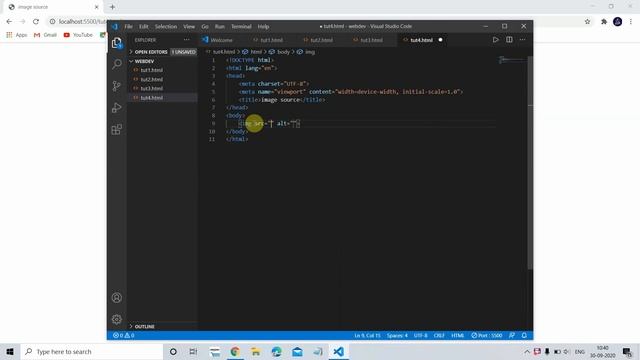Click the img breadcrumb item

310,52
